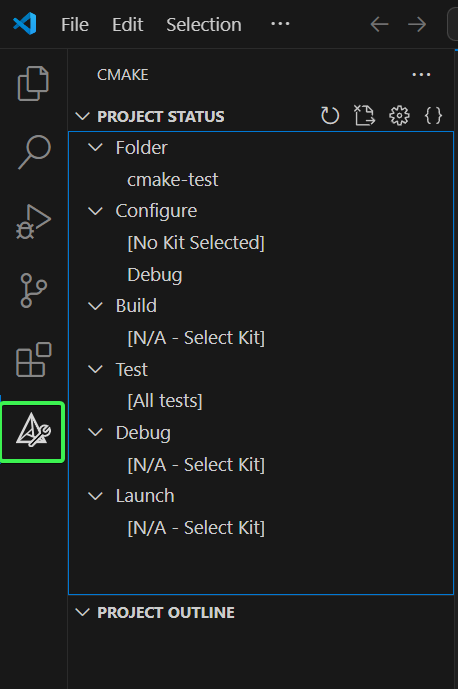This screenshot has width=458, height=689.
Task: Open the Explorer view icon
Action: pos(33,83)
